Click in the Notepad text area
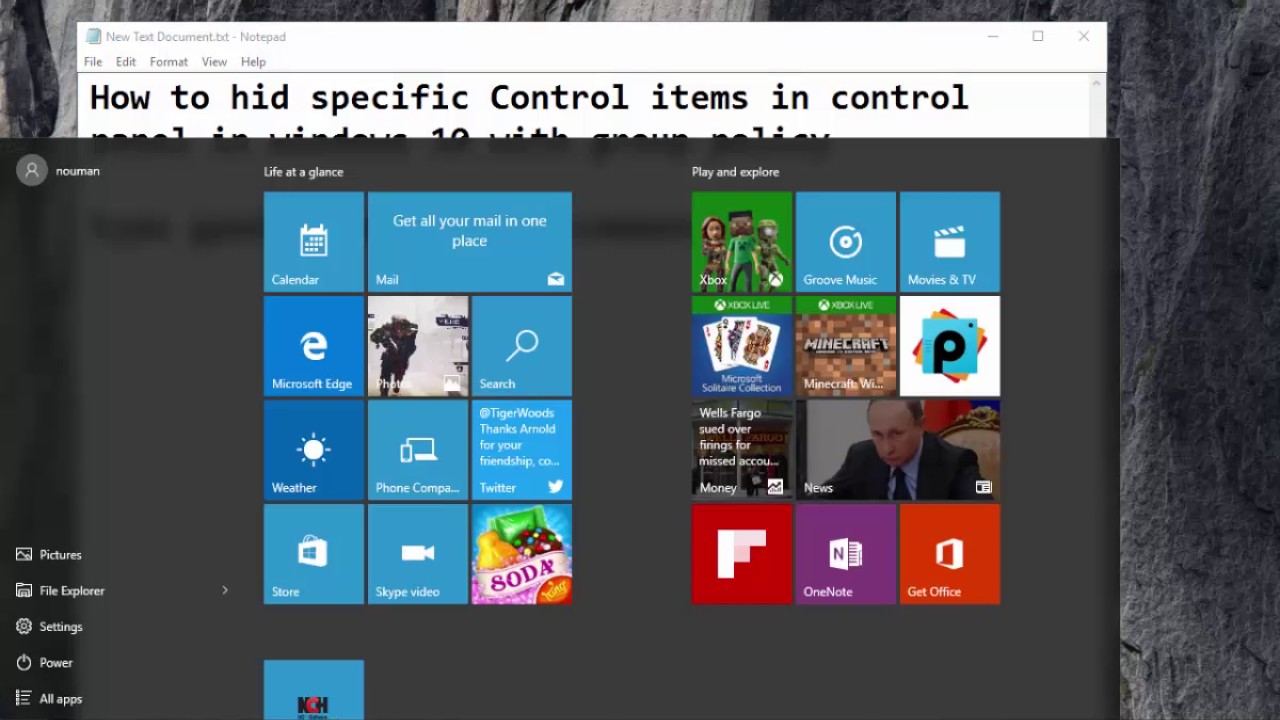 tap(583, 106)
